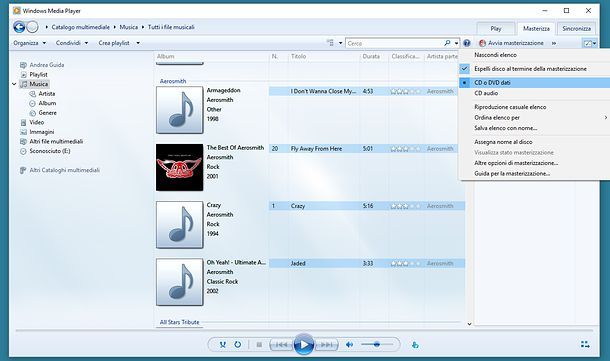Switch to the Play tab
610x361 pixels.
pos(496,28)
